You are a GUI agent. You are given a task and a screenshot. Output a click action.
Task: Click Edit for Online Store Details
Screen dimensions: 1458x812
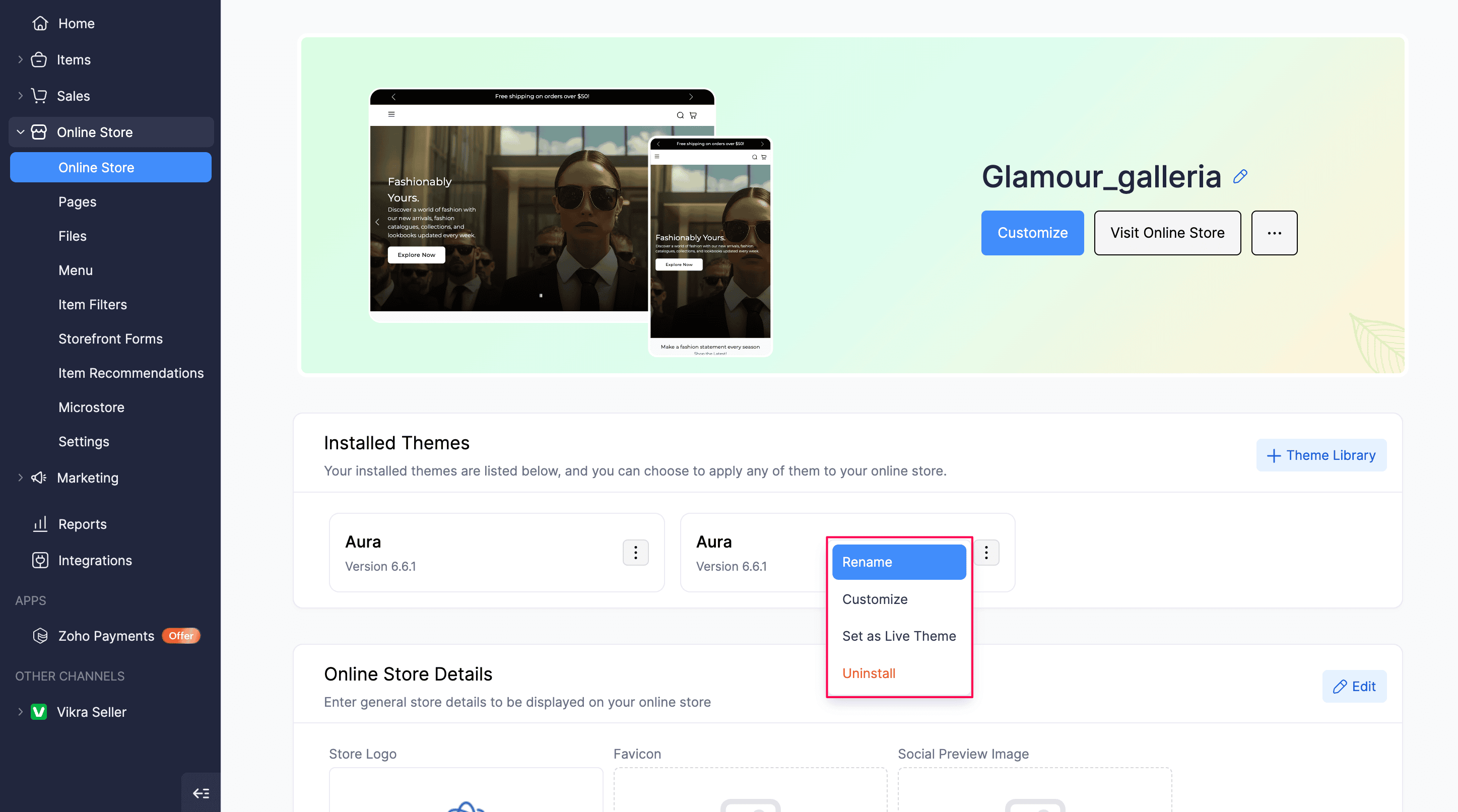[1354, 687]
